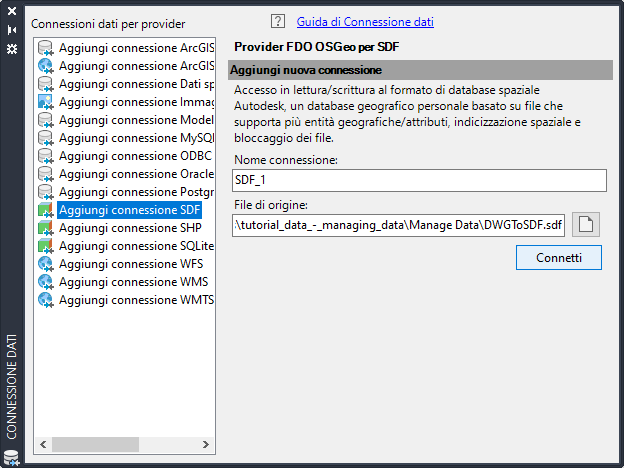Click the MySQL database icon
624x468 pixels.
pos(45,138)
